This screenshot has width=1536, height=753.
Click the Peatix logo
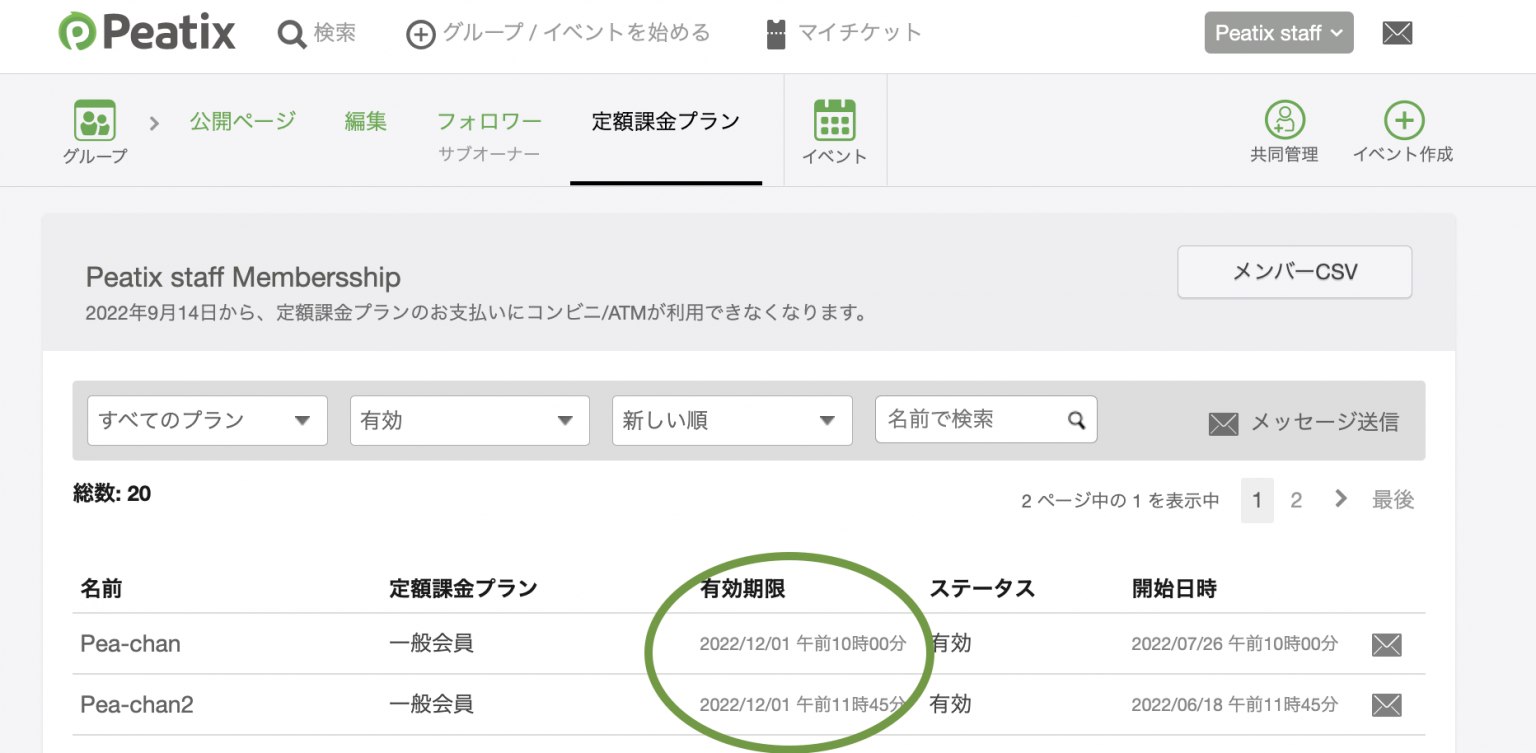146,31
